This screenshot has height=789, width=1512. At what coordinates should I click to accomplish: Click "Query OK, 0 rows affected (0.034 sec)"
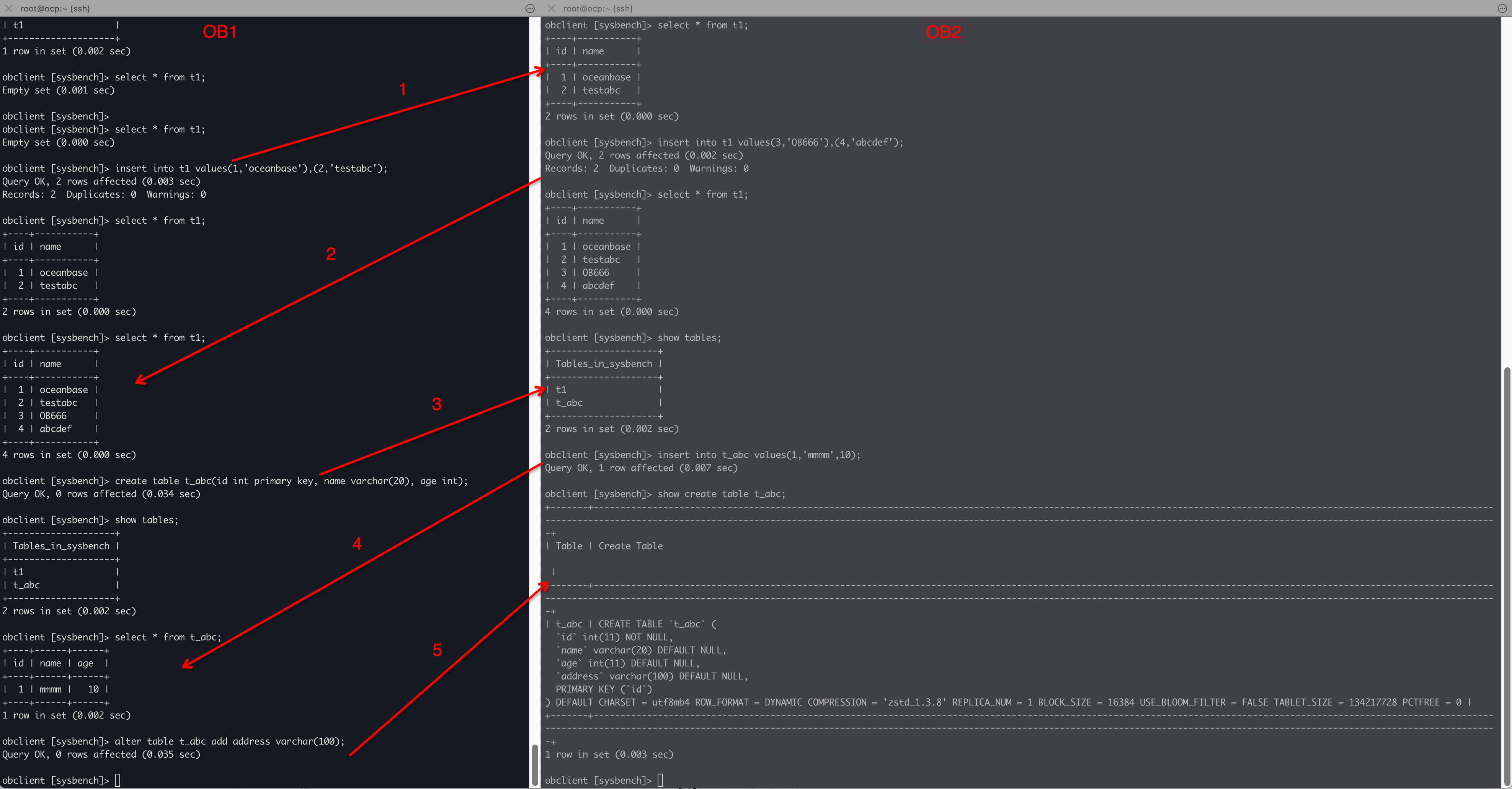pos(101,494)
